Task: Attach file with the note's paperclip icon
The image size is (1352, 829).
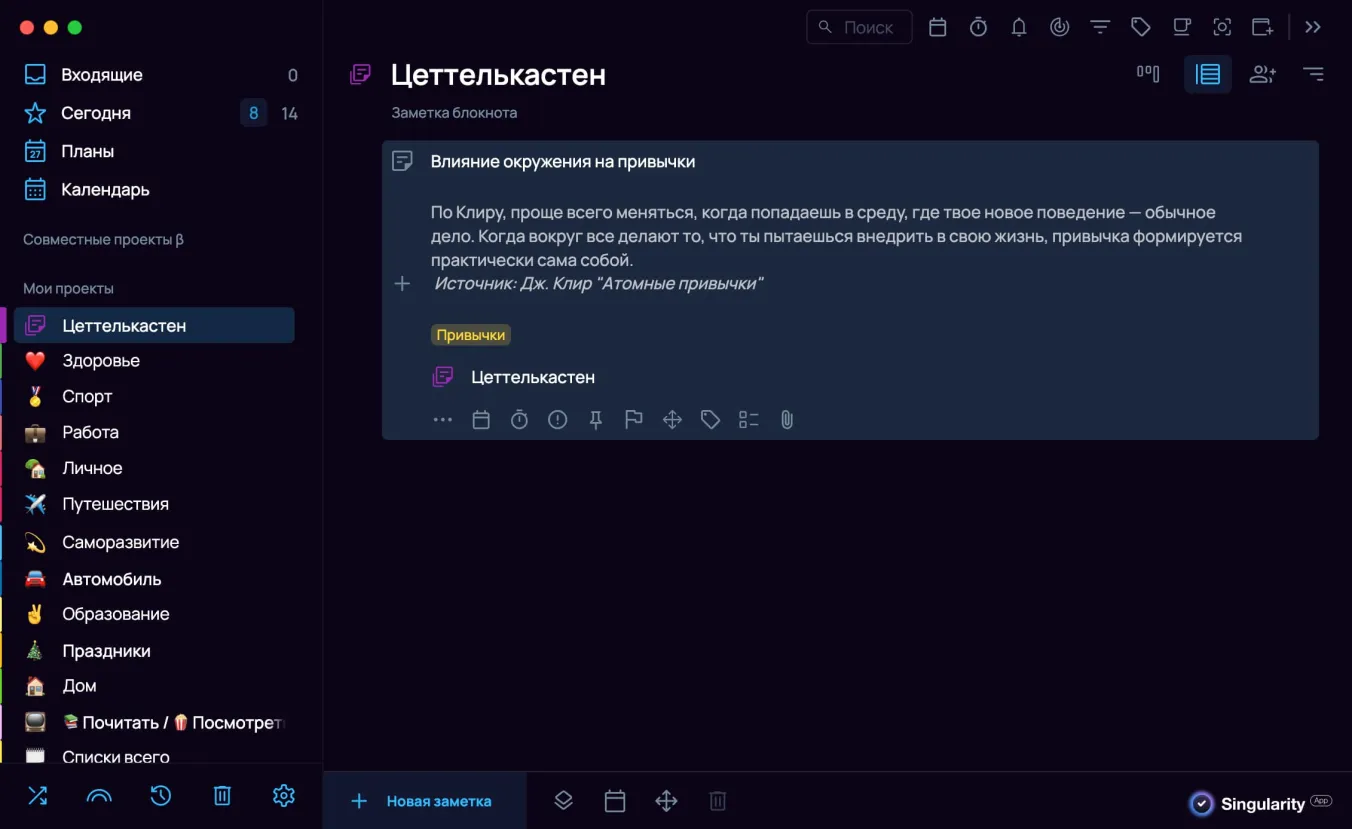Action: (787, 420)
